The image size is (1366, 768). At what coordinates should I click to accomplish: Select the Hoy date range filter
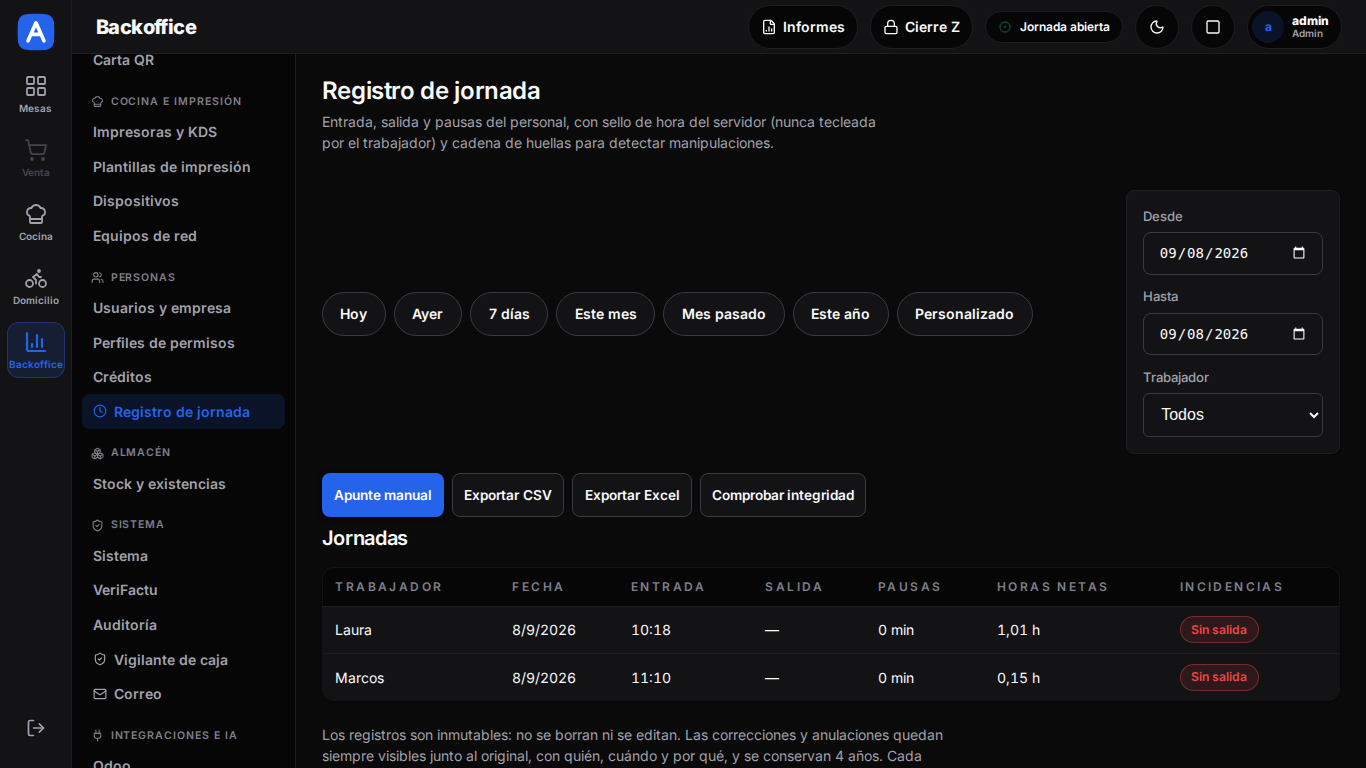354,314
